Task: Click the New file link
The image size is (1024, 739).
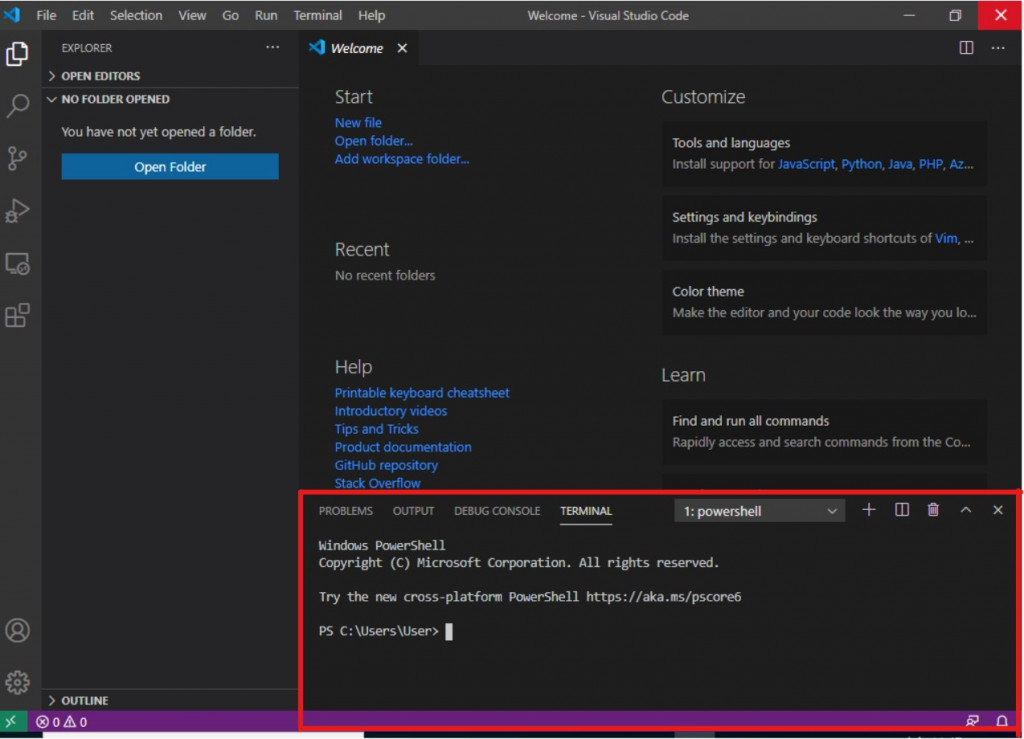Action: [358, 123]
